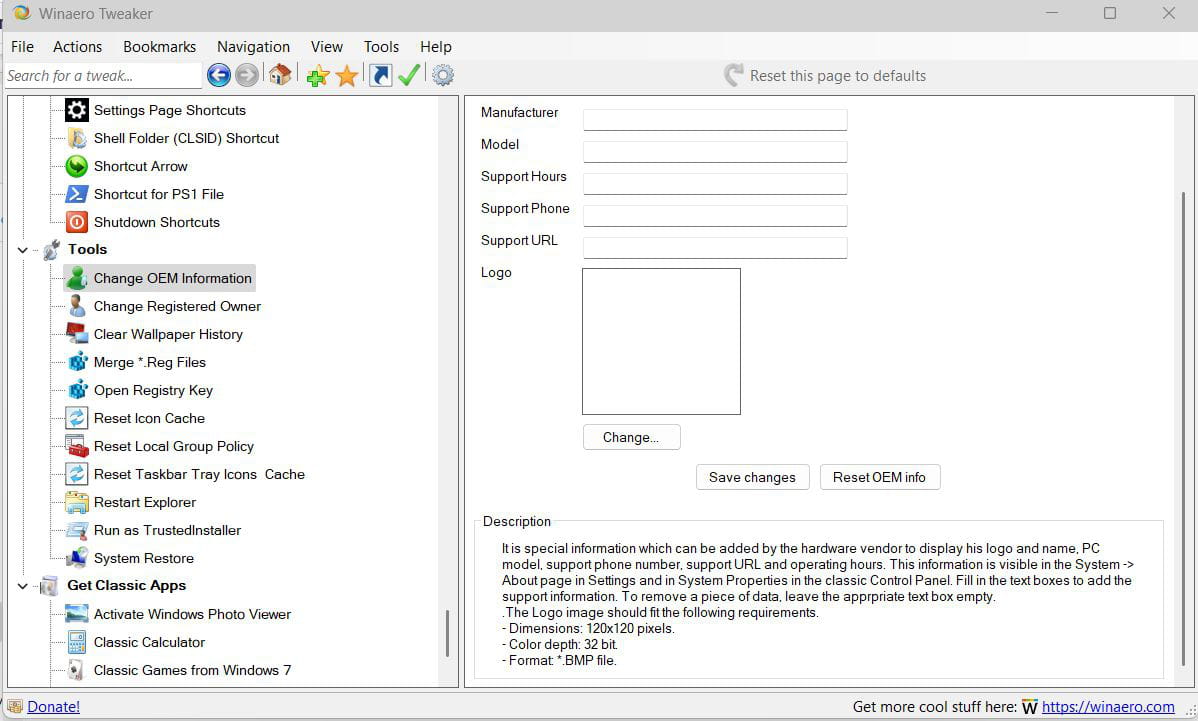The height and width of the screenshot is (721, 1198).
Task: Click the Reset OEM info button
Action: 879,477
